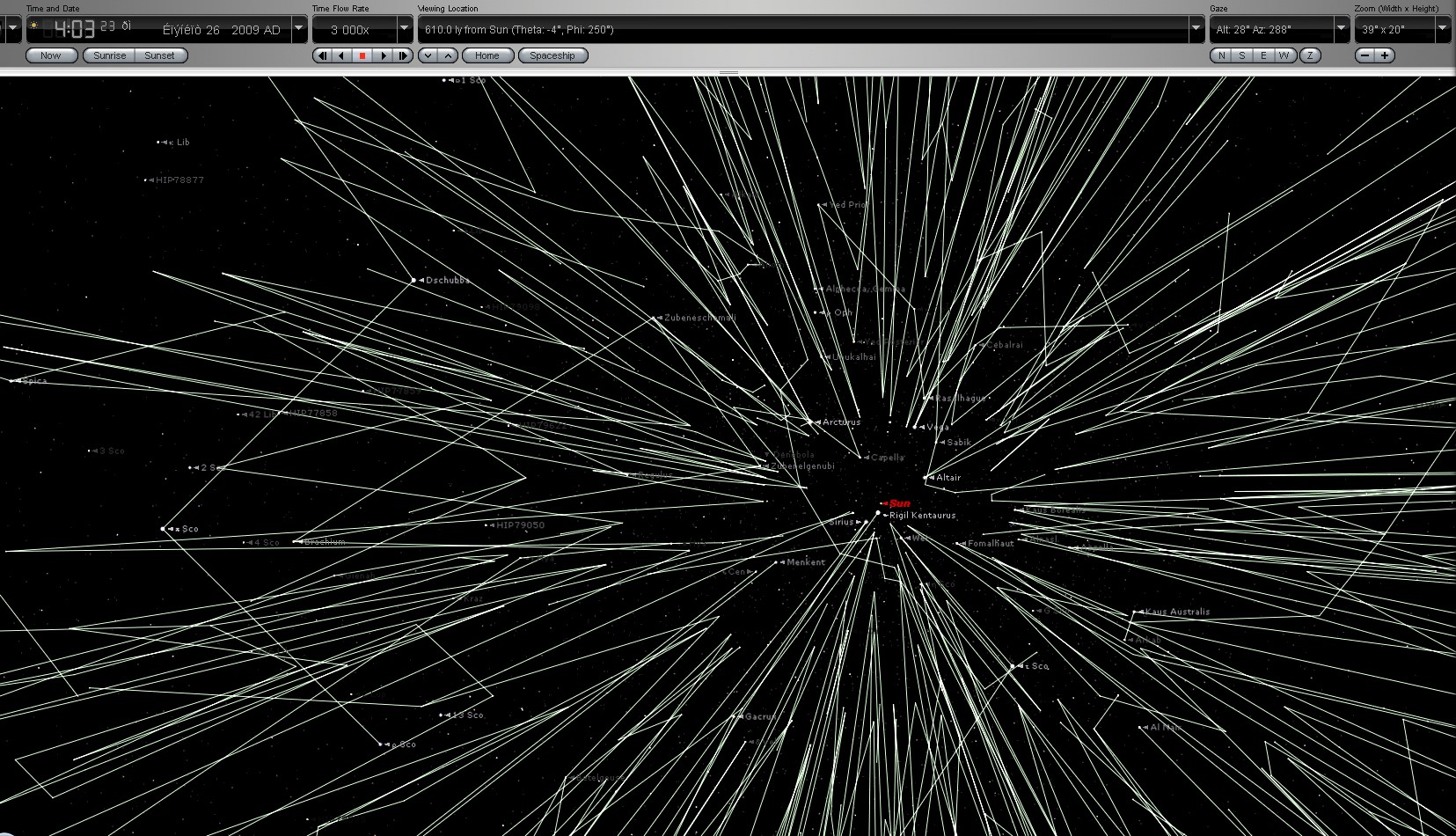Open the Gaze dropdown arrow
This screenshot has width=1456, height=836.
click(1342, 29)
